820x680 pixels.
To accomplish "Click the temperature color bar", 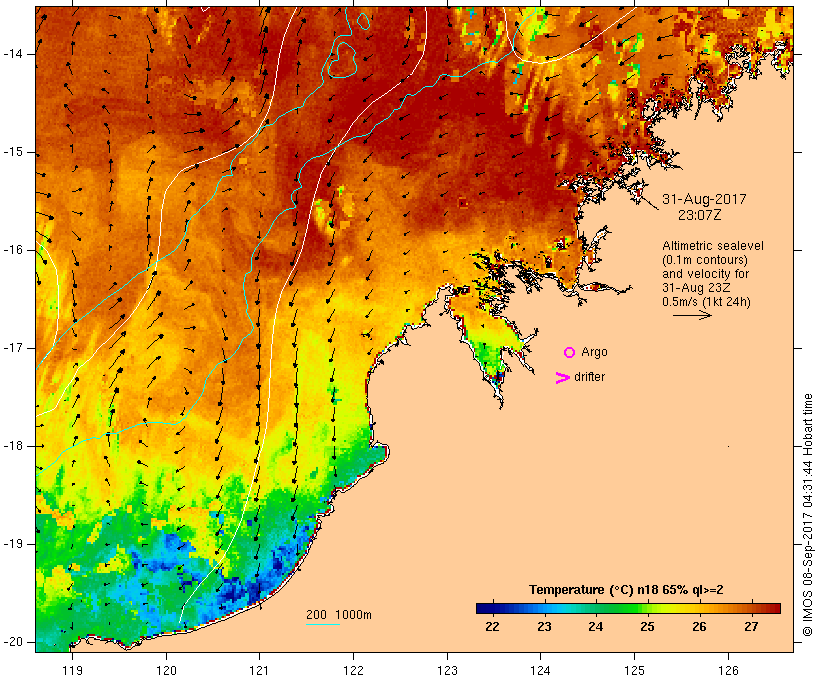I will pyautogui.click(x=628, y=608).
